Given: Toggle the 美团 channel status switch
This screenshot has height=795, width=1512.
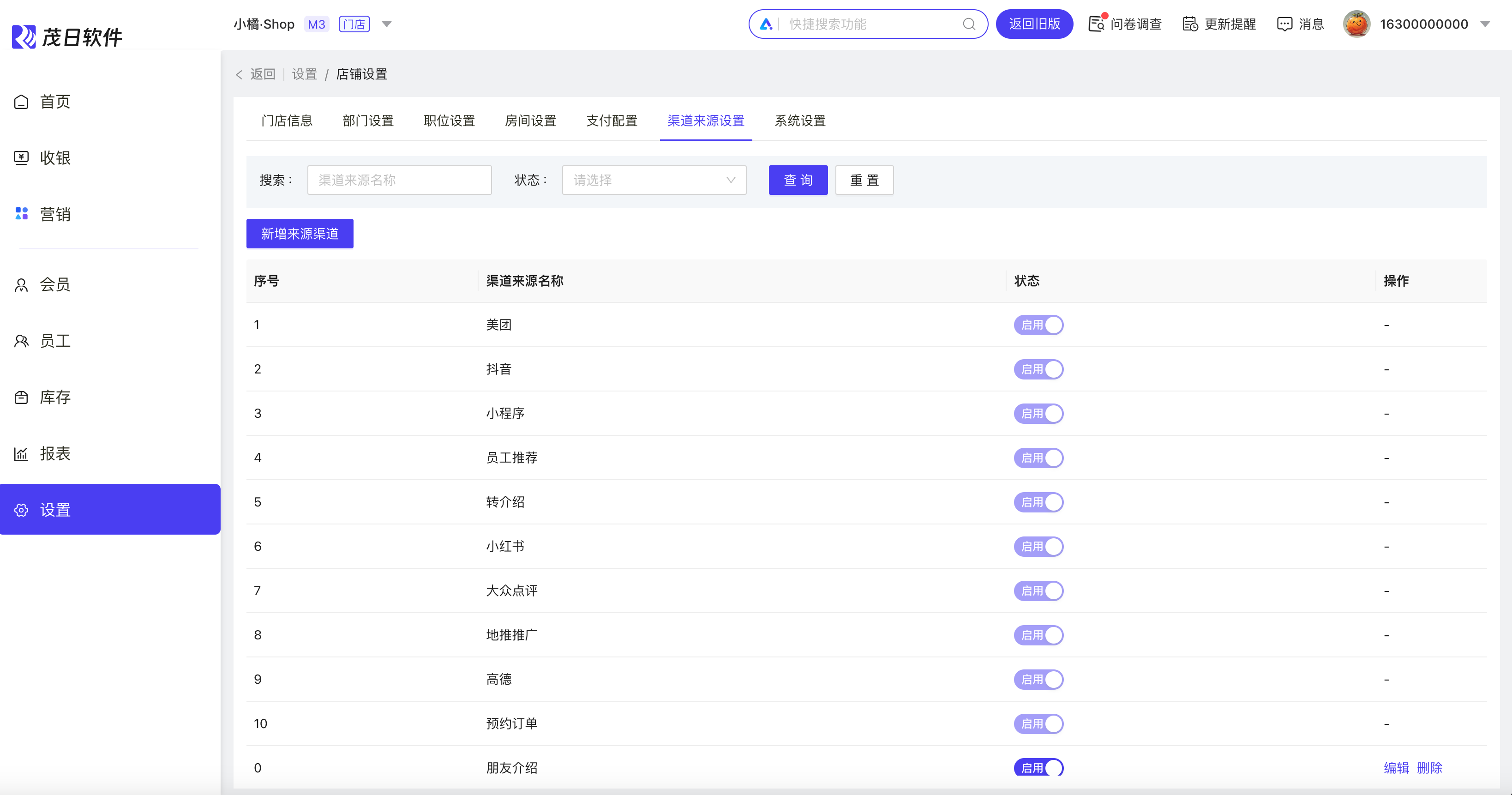Looking at the screenshot, I should tap(1038, 325).
